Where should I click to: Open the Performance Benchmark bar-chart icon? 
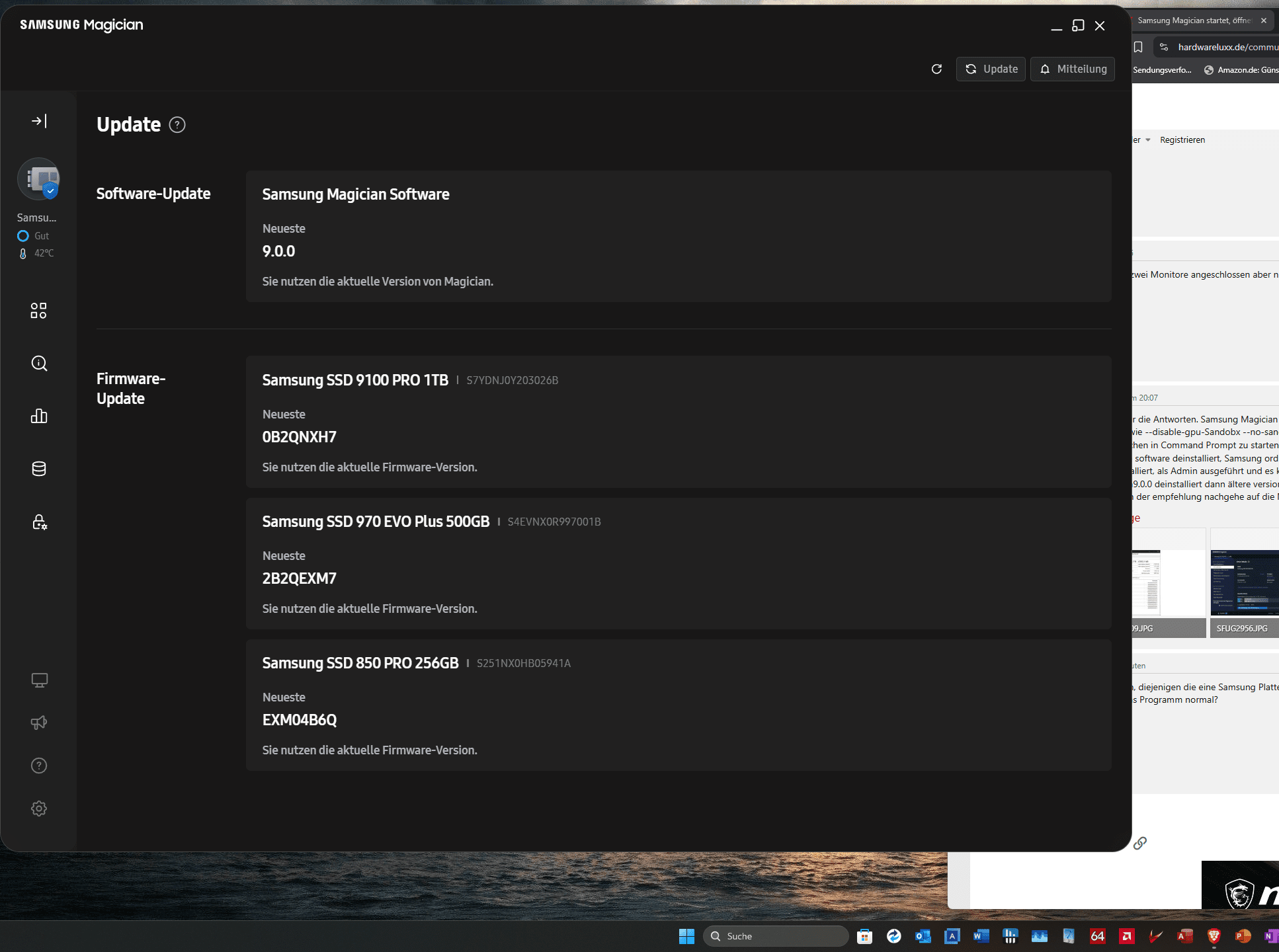pos(39,416)
